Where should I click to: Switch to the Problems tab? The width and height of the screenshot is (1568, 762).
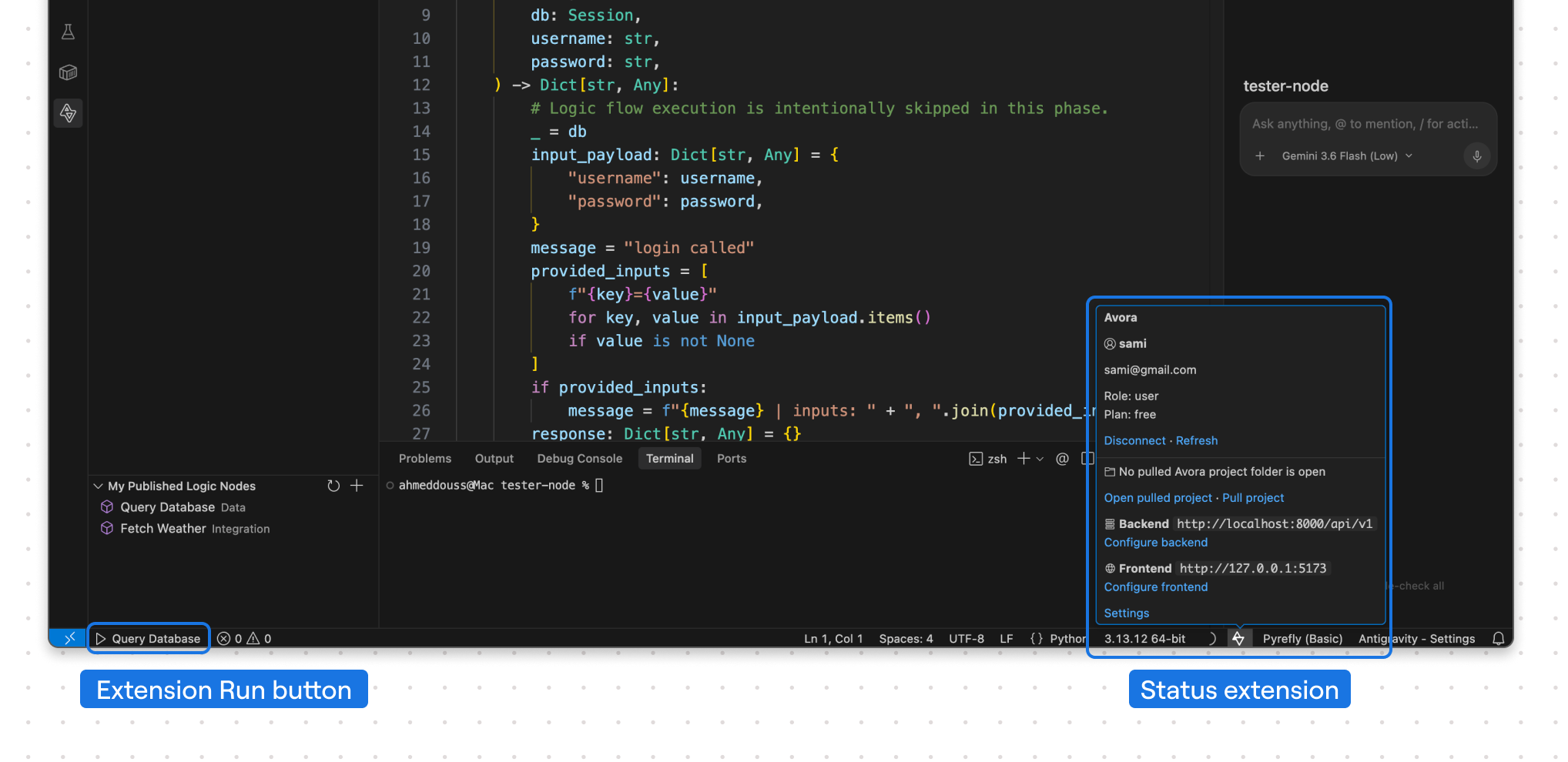(425, 459)
